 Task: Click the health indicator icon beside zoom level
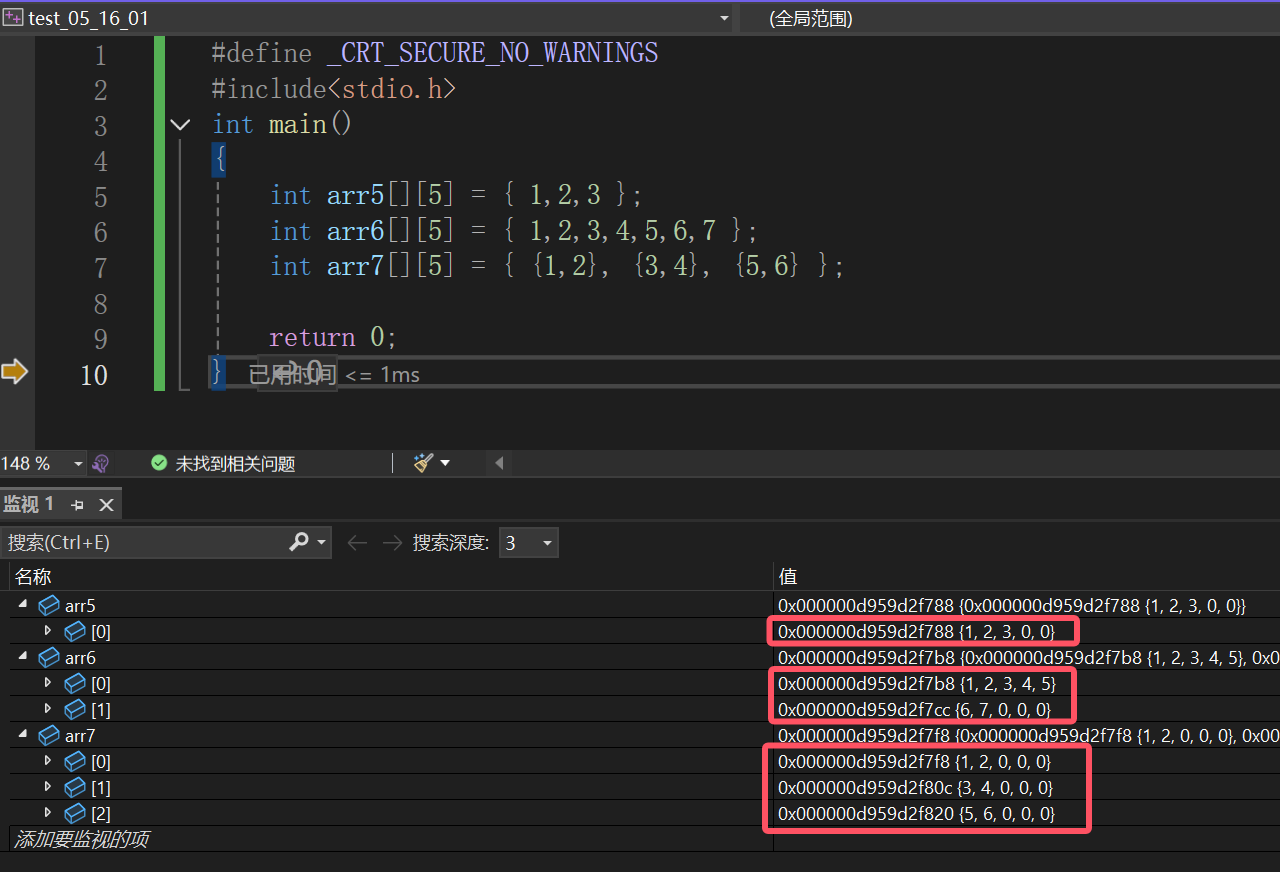click(x=99, y=463)
